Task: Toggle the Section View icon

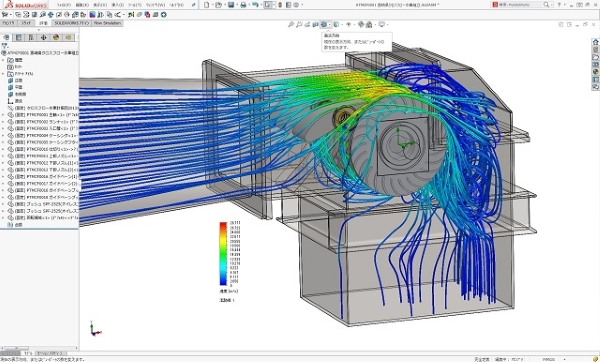Action: (x=315, y=24)
